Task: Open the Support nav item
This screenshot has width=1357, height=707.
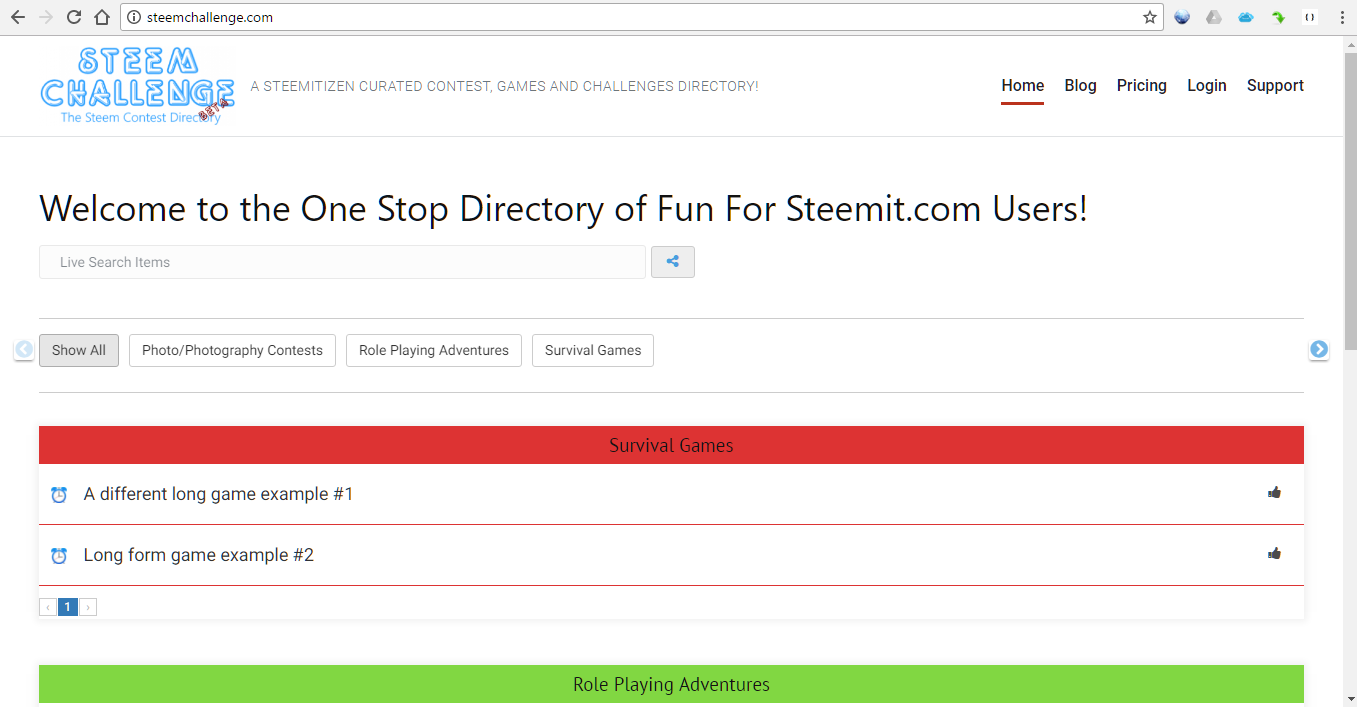Action: (1275, 86)
